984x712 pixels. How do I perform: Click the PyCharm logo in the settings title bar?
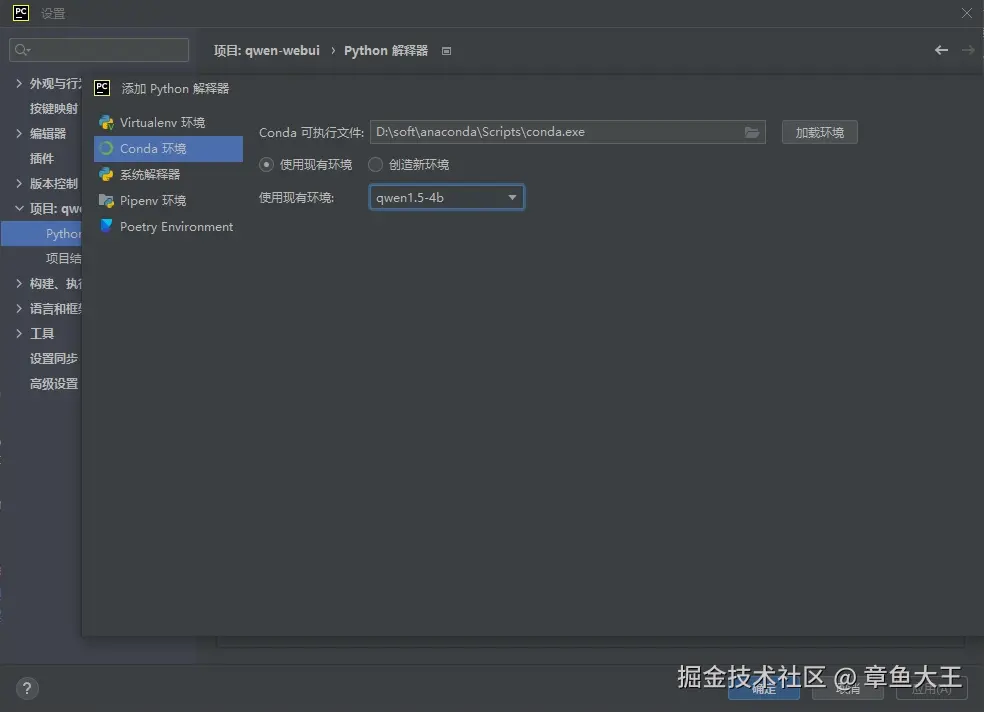pyautogui.click(x=21, y=13)
